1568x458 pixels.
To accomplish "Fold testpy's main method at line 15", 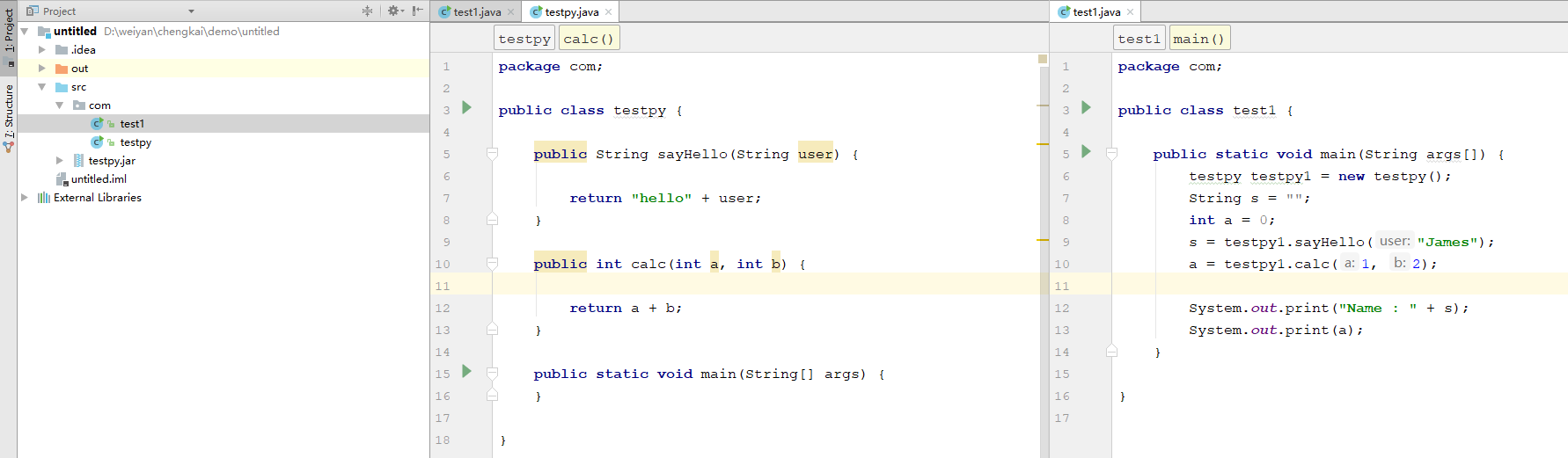I will 493,374.
